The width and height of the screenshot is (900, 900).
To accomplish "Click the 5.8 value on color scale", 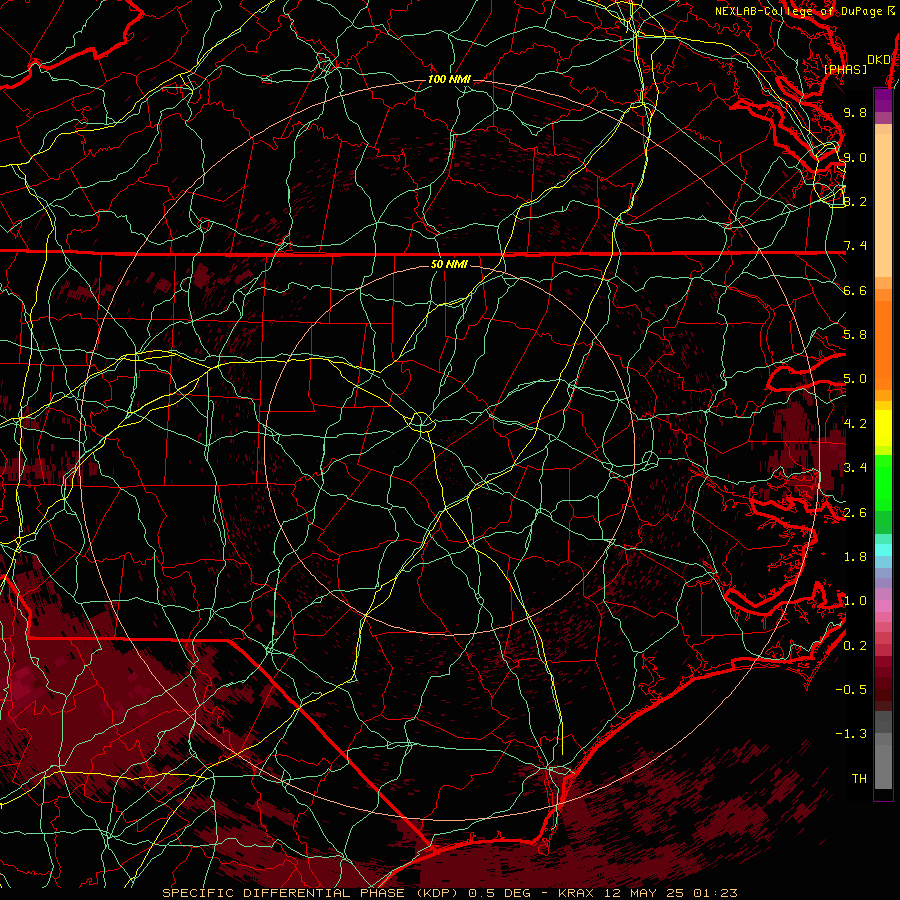I will pyautogui.click(x=855, y=335).
